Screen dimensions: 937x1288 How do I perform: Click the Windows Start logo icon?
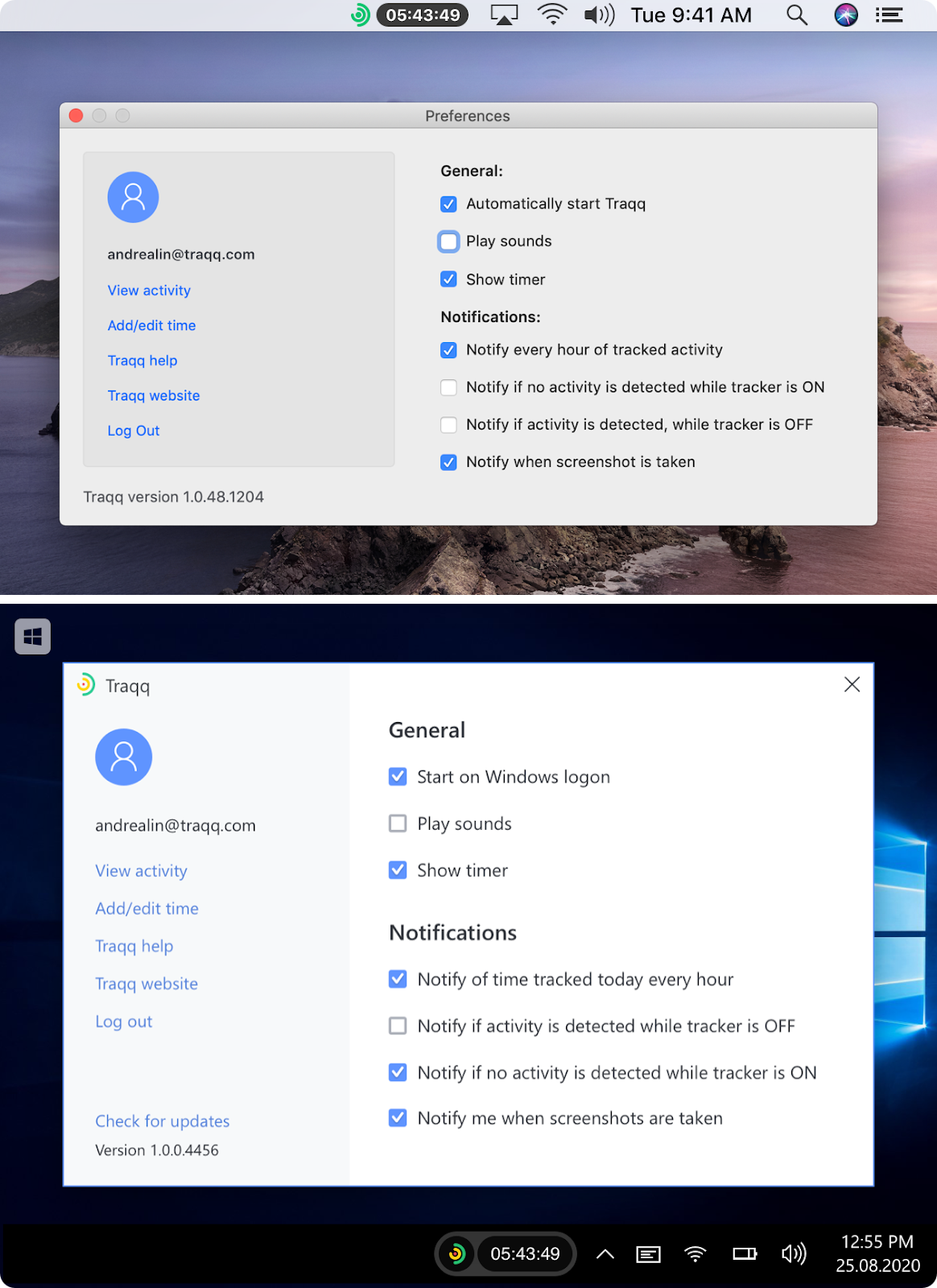coord(33,637)
